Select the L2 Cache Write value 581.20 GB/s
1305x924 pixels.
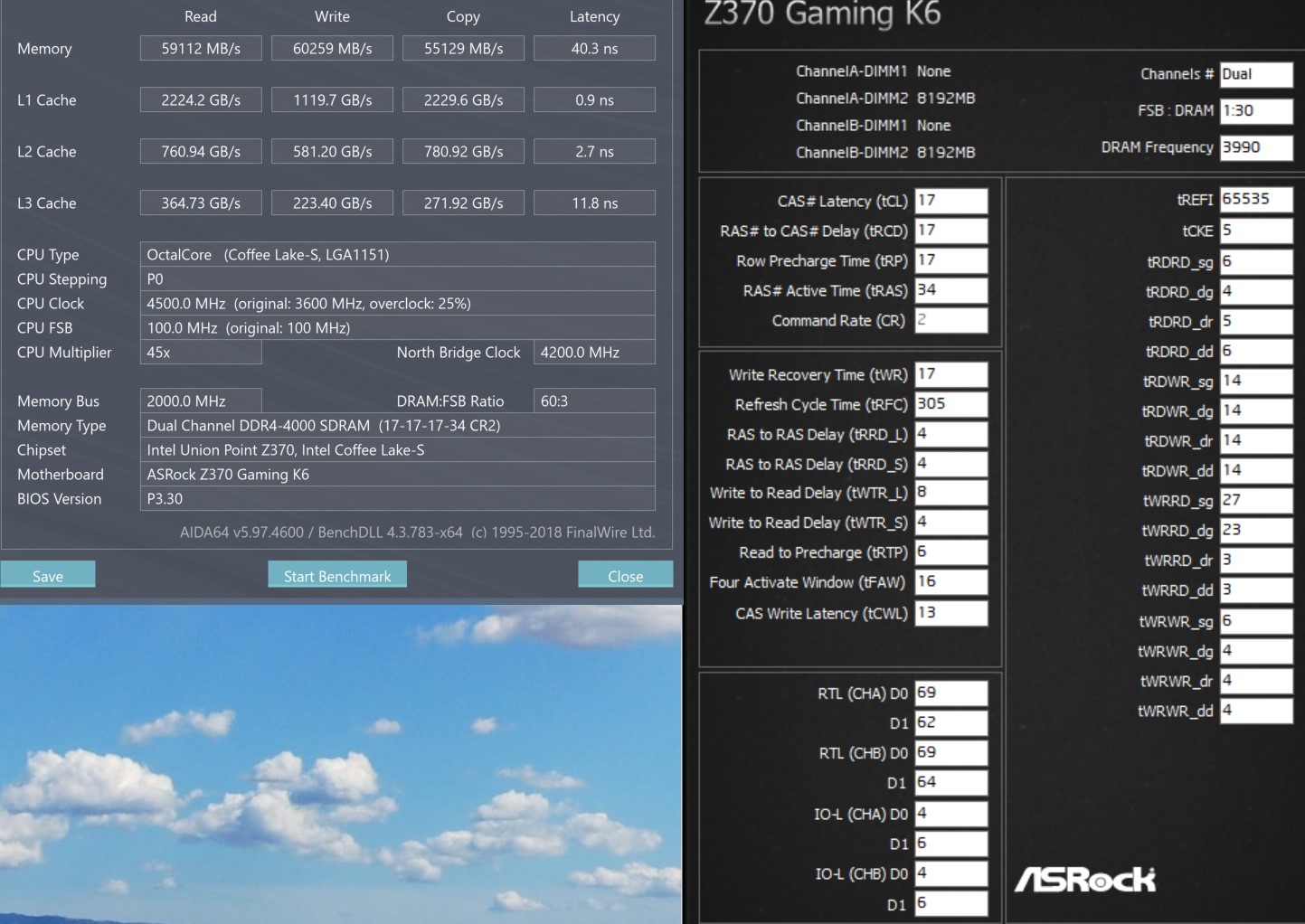(332, 151)
